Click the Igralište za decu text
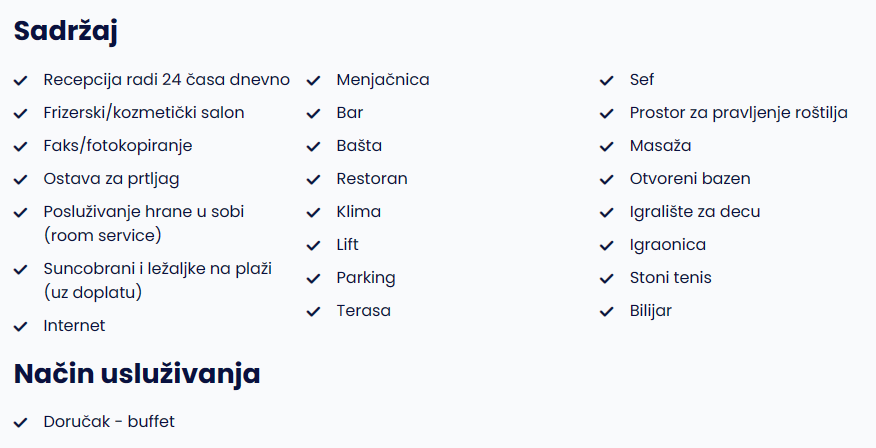Viewport: 876px width, 448px height. [x=694, y=212]
